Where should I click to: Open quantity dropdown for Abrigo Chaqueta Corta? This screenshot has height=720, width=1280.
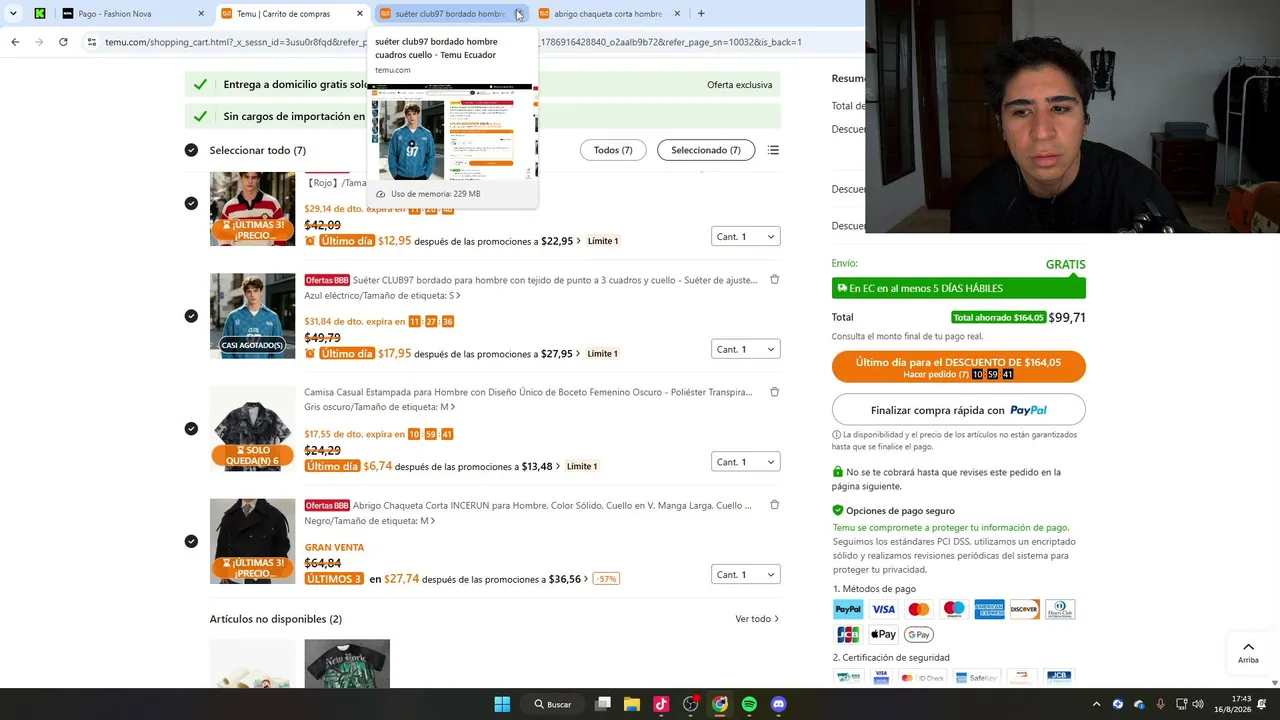(x=746, y=575)
